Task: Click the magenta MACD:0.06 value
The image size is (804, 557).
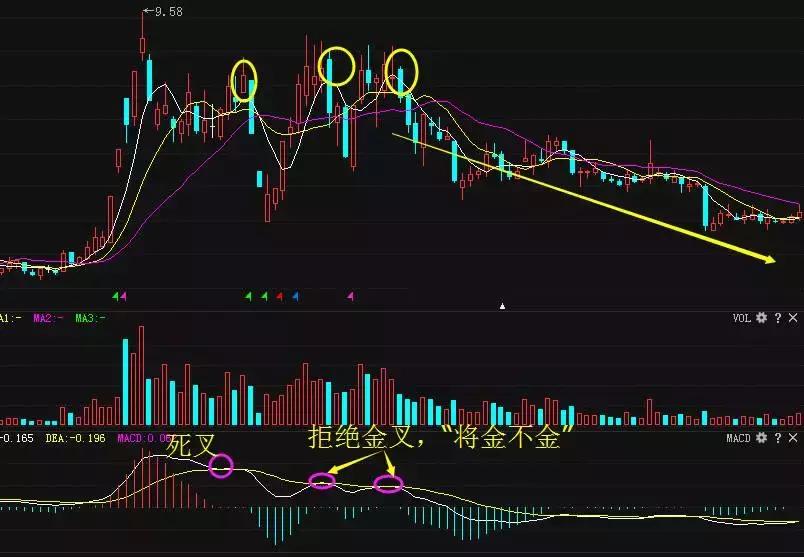Action: click(145, 438)
